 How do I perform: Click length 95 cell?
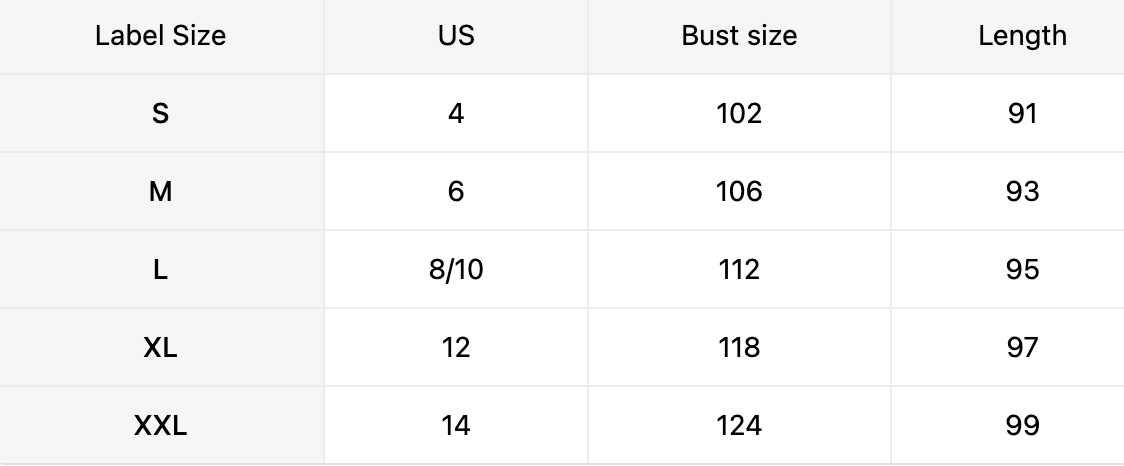pos(1022,270)
